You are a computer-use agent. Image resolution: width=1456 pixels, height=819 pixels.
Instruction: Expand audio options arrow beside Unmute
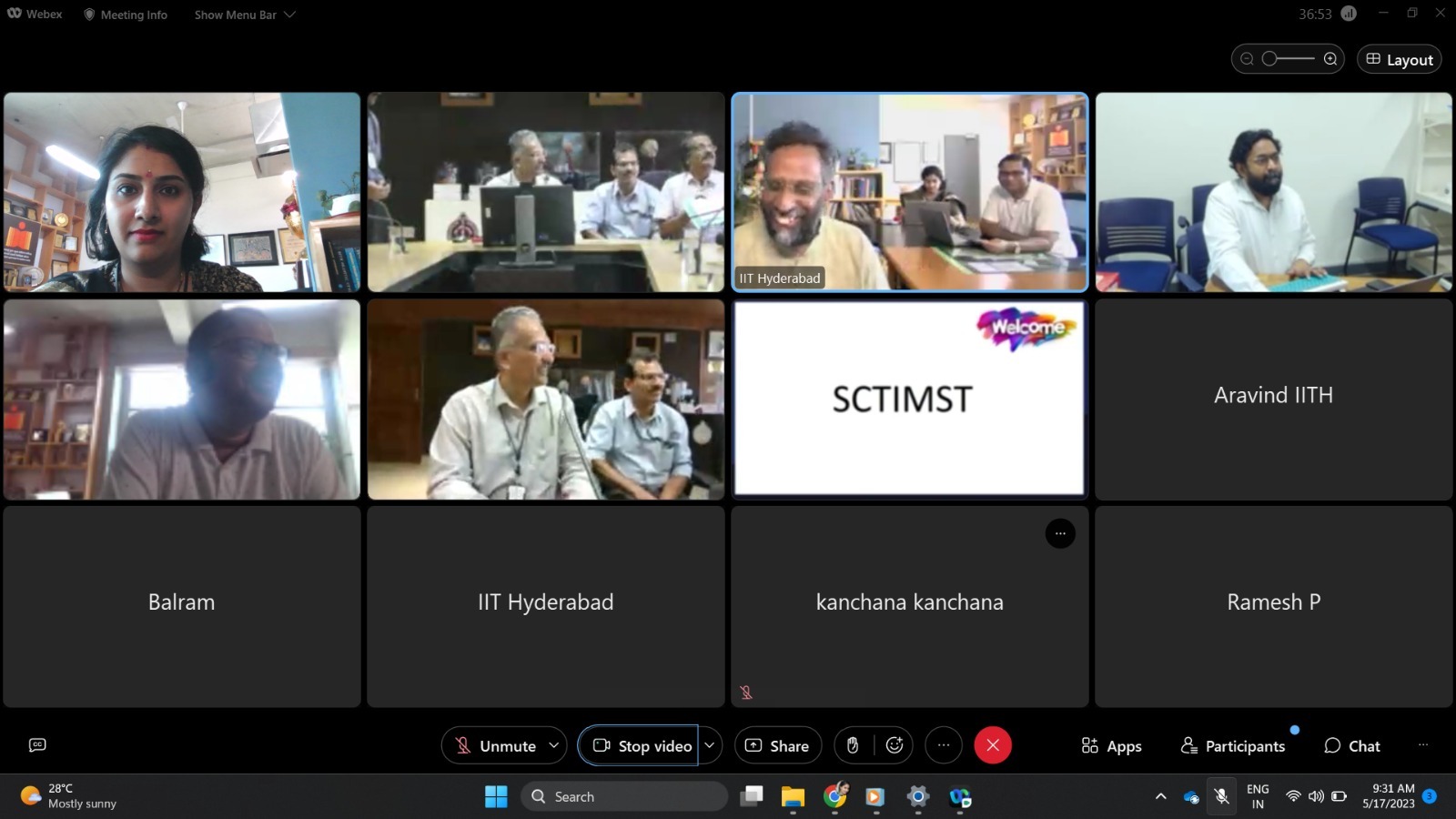tap(553, 745)
